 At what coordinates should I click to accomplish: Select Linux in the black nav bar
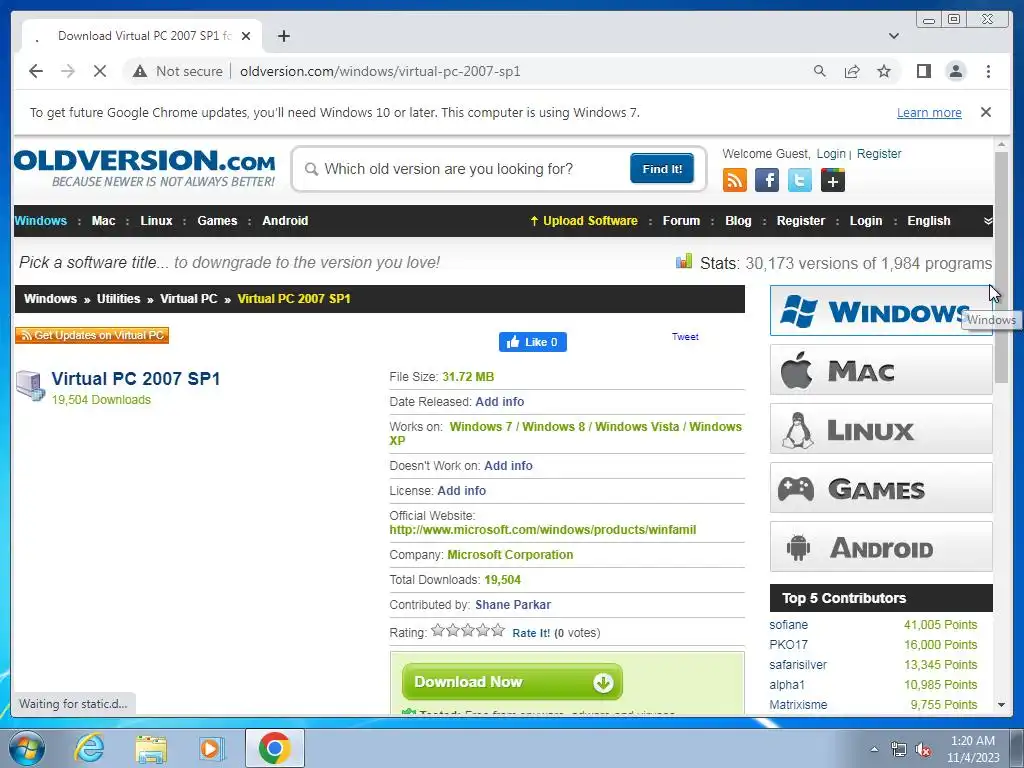[x=156, y=221]
